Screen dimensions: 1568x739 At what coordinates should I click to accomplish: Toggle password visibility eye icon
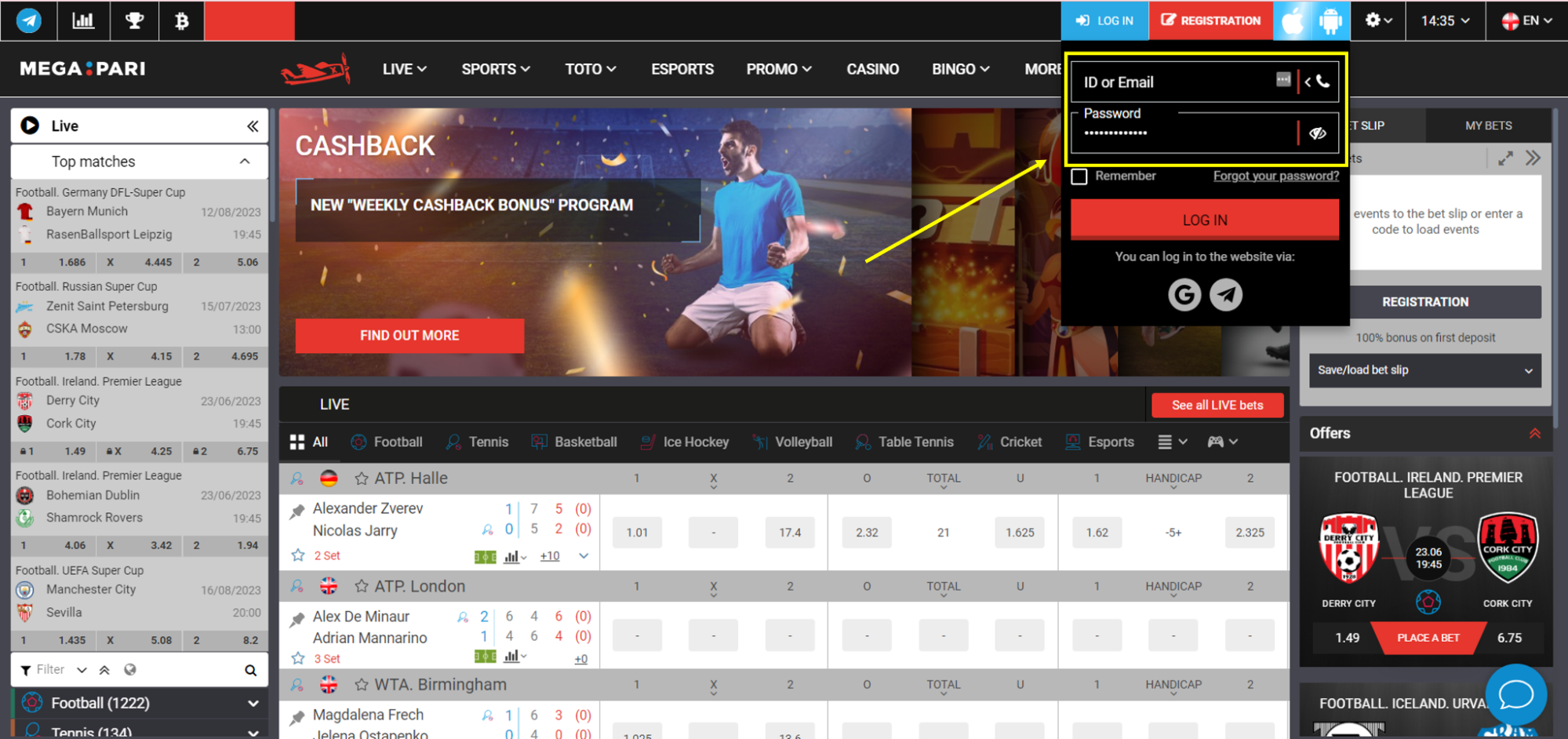point(1318,133)
